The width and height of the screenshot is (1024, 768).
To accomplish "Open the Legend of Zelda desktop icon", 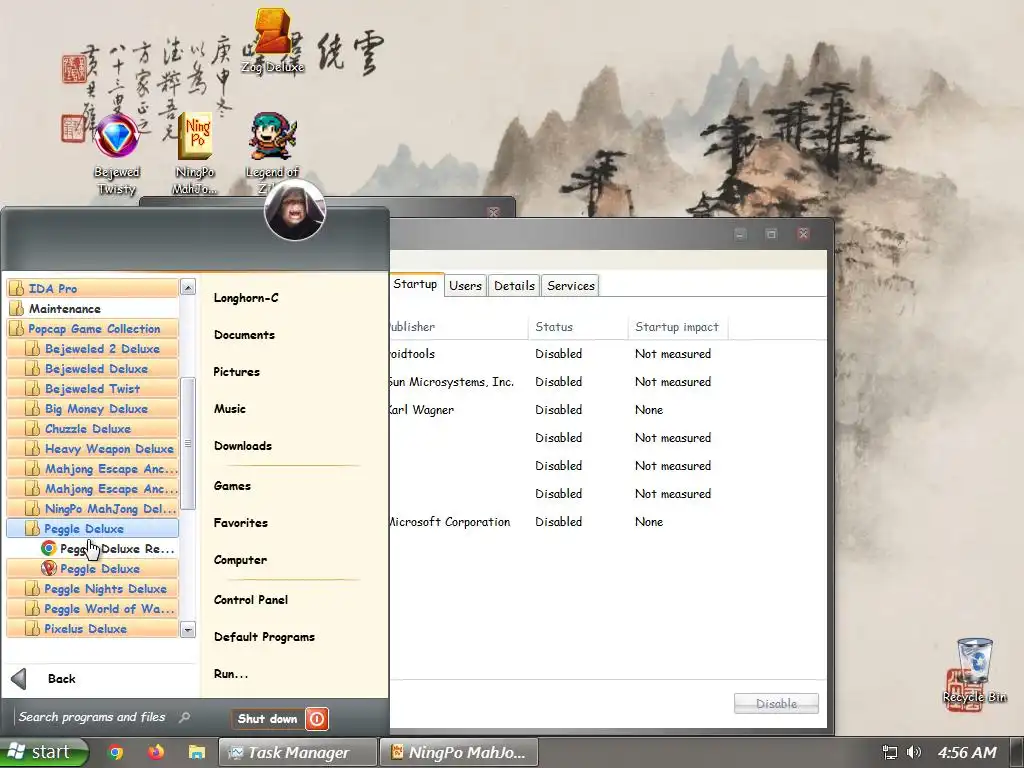I will [x=272, y=154].
